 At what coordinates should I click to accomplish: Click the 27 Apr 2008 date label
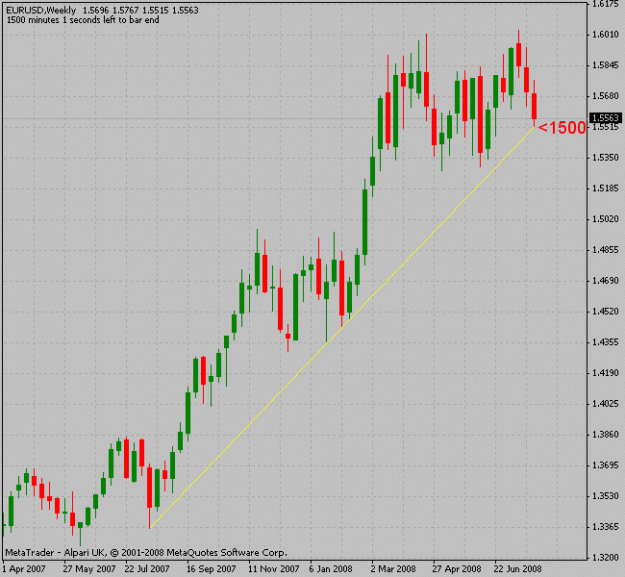[457, 569]
